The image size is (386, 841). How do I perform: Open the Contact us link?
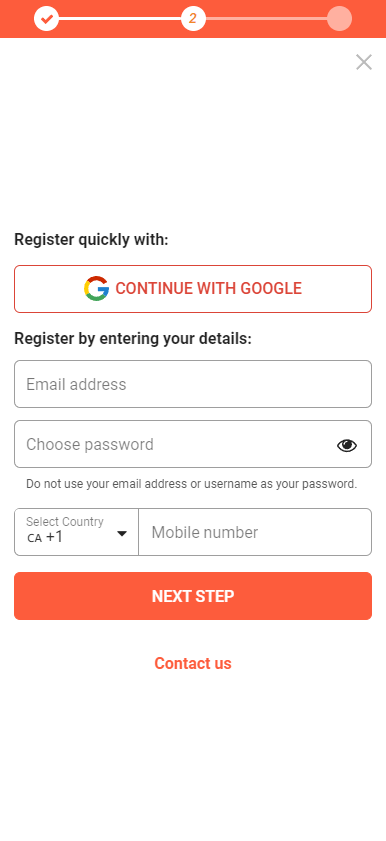click(193, 663)
